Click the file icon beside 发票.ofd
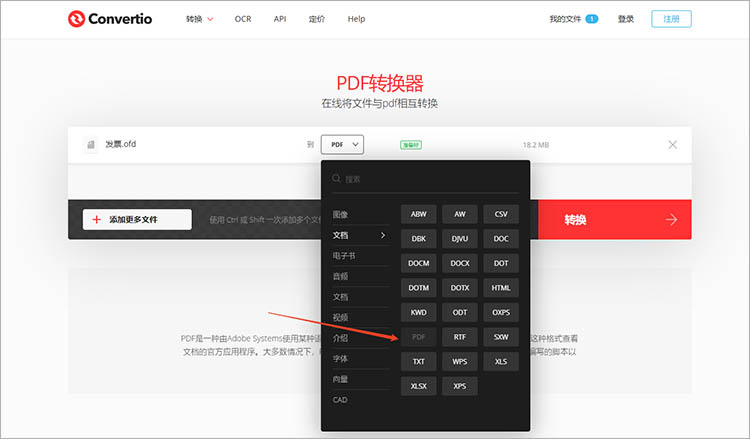Screen dimensions: 750x439 click(x=90, y=144)
